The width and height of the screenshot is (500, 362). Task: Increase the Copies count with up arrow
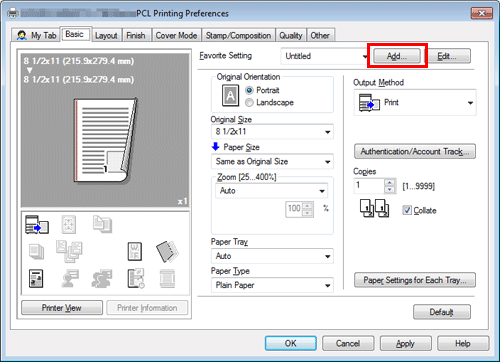pos(389,183)
